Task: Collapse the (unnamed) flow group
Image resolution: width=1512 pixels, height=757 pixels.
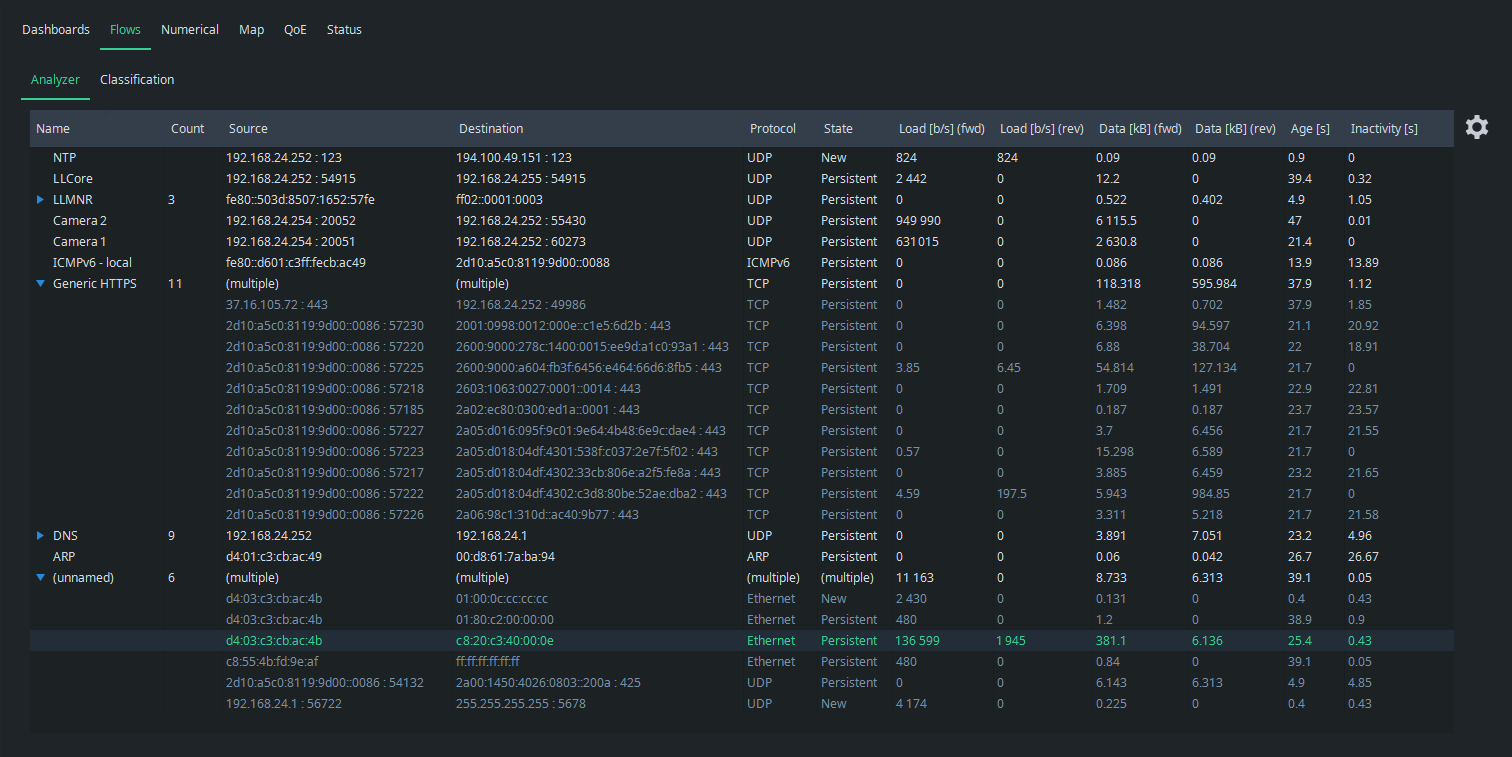Action: pos(40,578)
